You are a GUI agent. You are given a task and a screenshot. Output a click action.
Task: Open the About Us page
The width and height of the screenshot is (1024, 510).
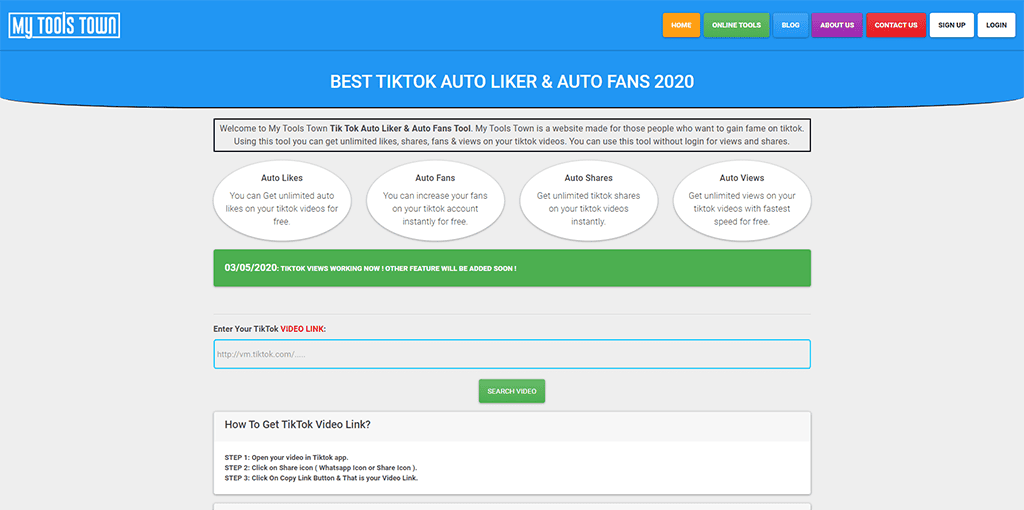pyautogui.click(x=837, y=25)
